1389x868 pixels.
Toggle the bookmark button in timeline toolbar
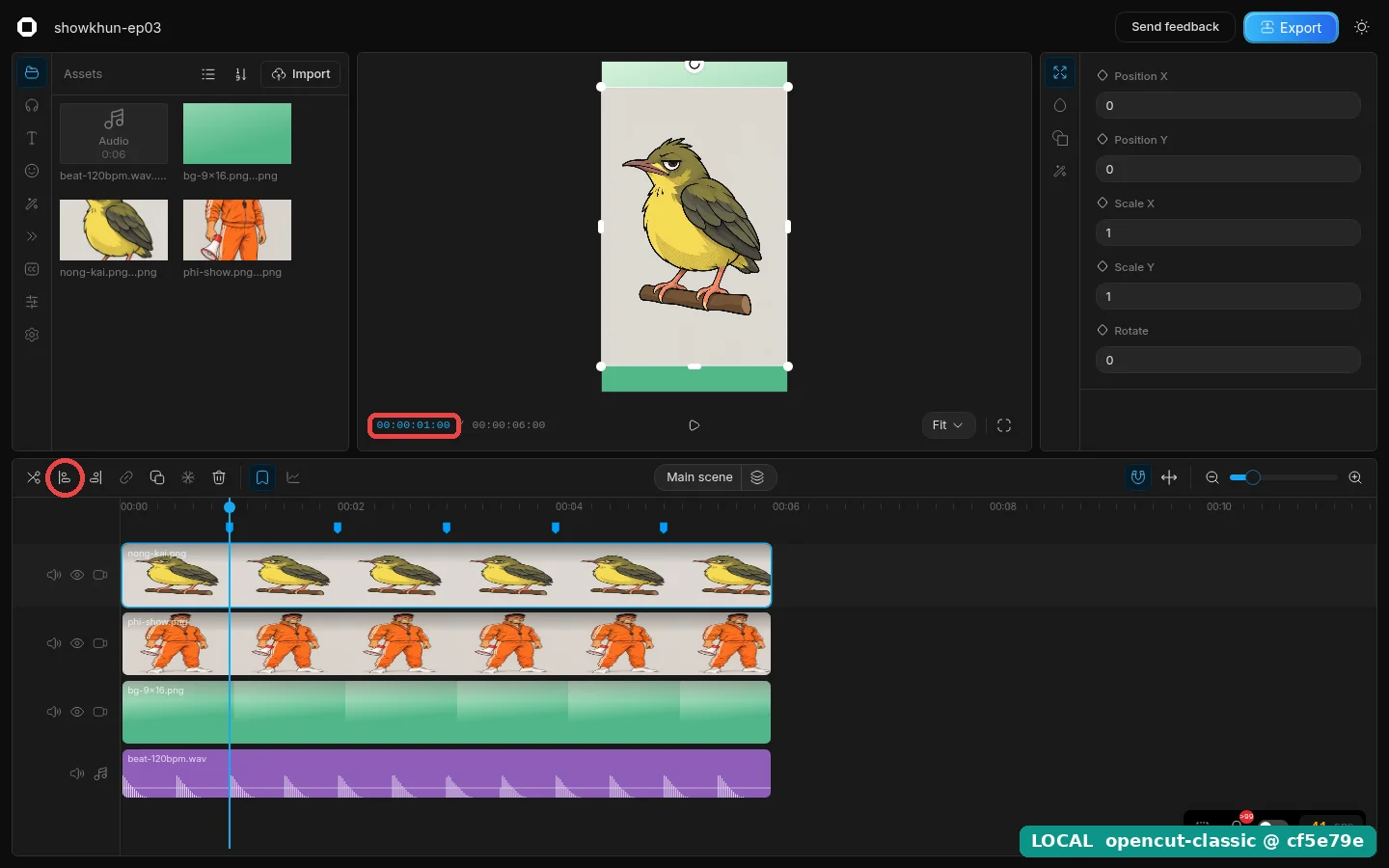pos(262,477)
